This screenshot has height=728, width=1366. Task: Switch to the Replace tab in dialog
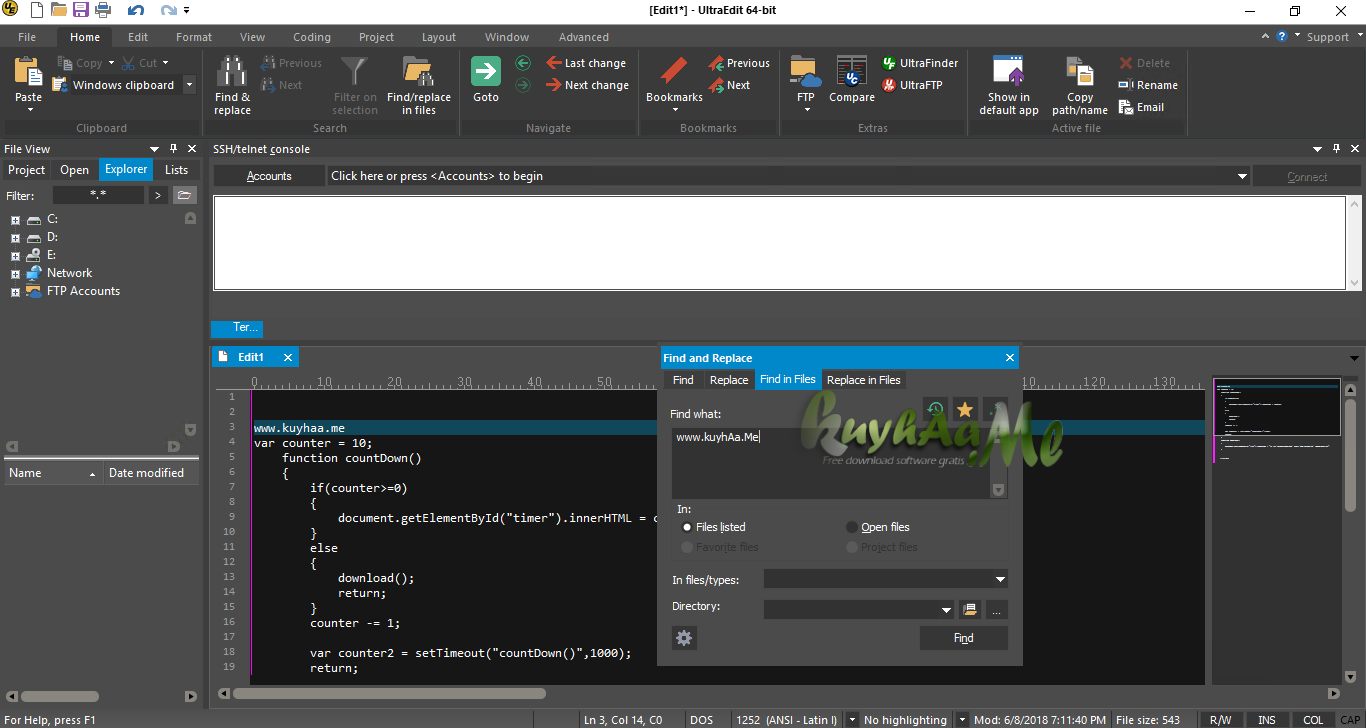tap(729, 380)
